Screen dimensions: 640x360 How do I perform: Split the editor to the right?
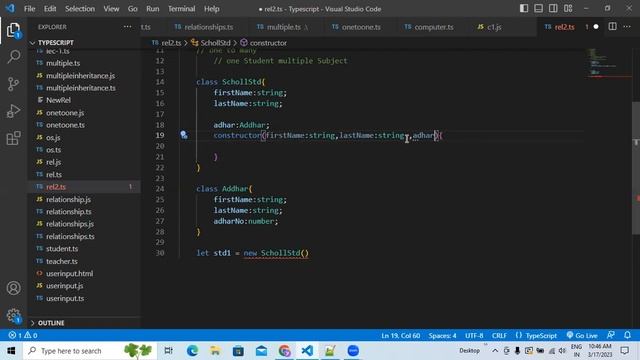point(612,27)
